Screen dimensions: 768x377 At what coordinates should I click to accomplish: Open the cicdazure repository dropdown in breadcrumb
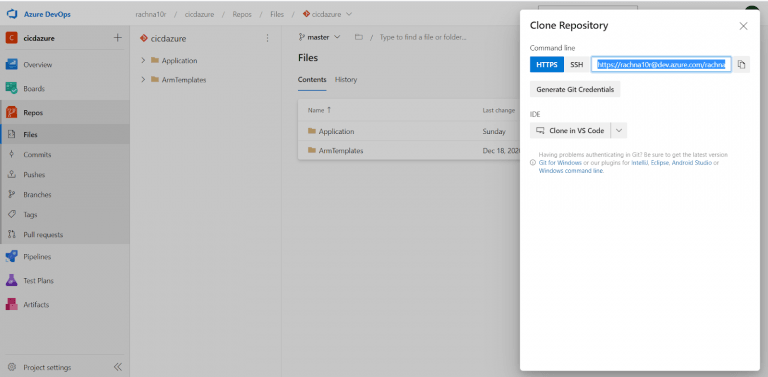[x=327, y=14]
